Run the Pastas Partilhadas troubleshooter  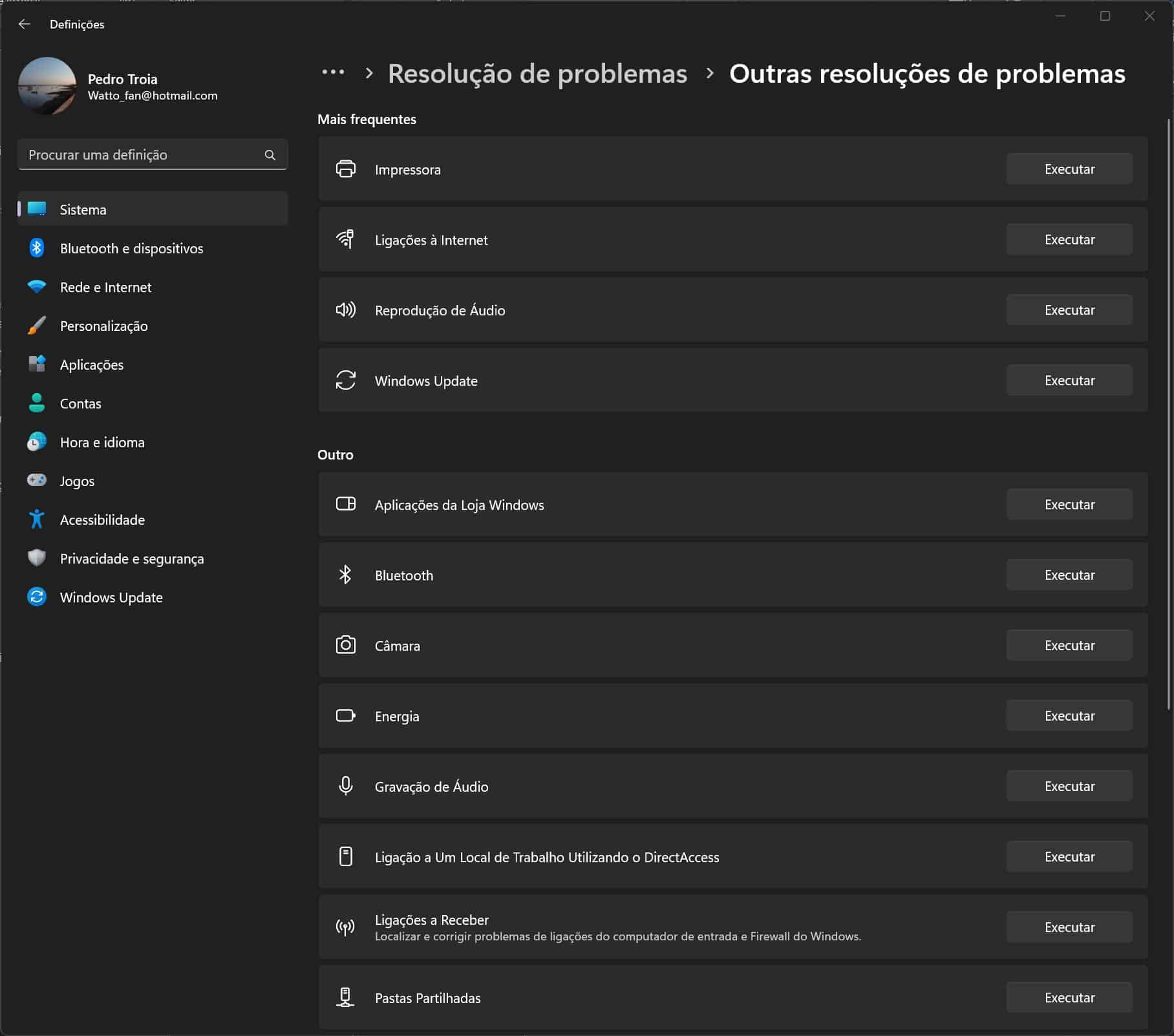tap(1069, 997)
